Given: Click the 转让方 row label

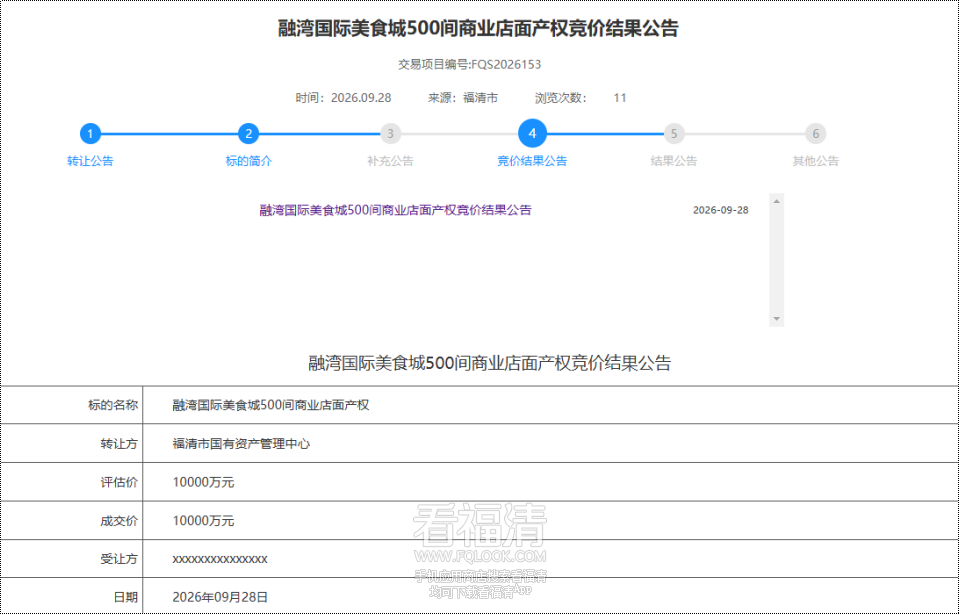Looking at the screenshot, I should 119,444.
